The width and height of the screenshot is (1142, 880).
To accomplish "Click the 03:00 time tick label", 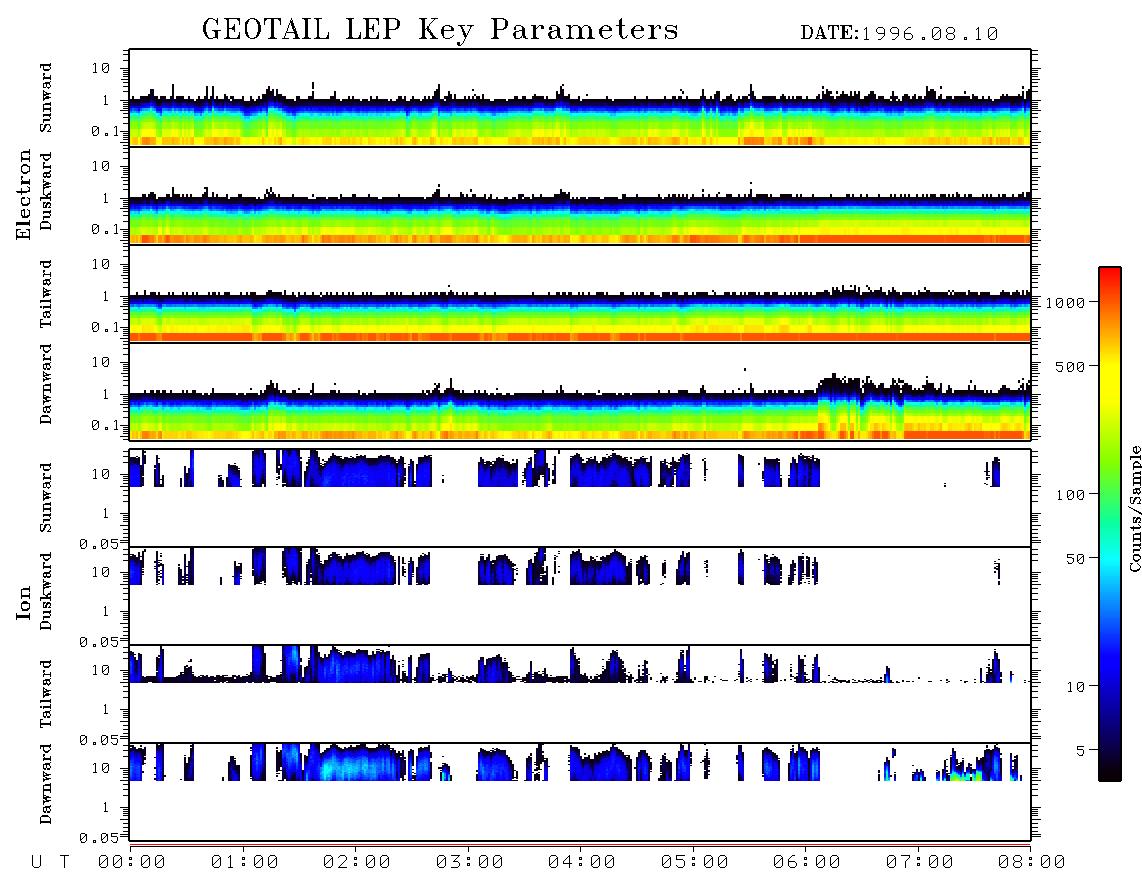I will click(x=470, y=863).
